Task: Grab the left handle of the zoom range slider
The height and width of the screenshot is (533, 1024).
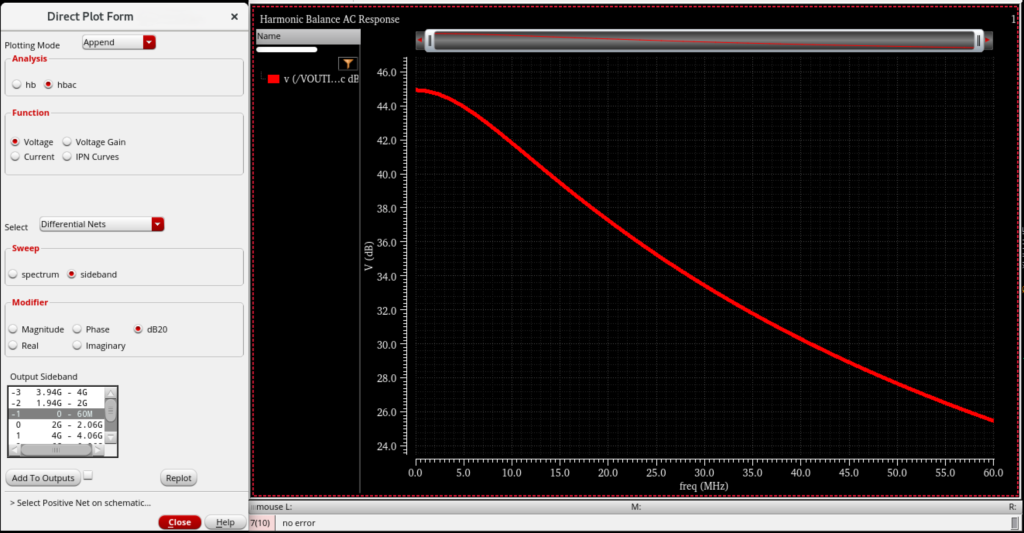Action: (x=429, y=41)
